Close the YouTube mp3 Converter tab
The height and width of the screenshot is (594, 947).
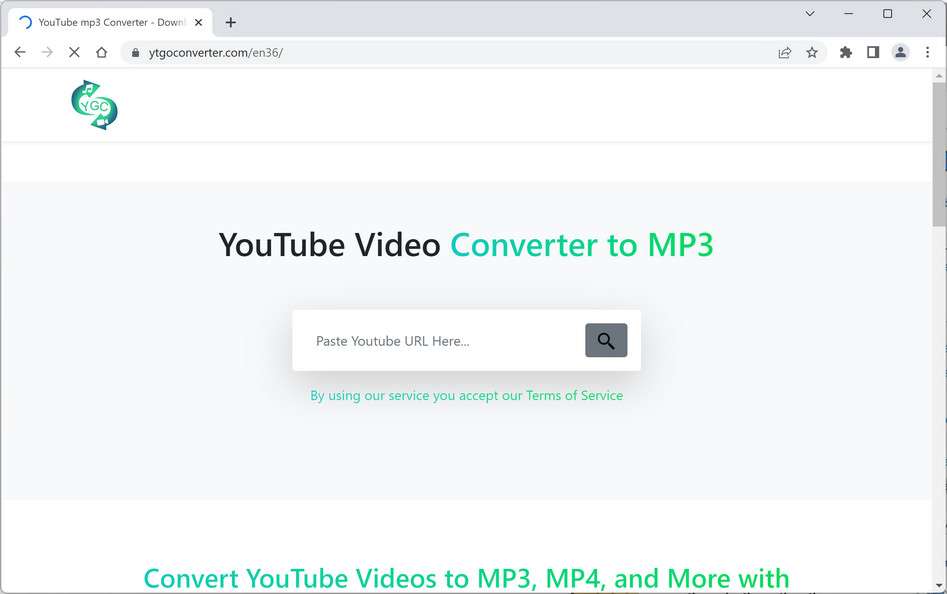pos(198,22)
